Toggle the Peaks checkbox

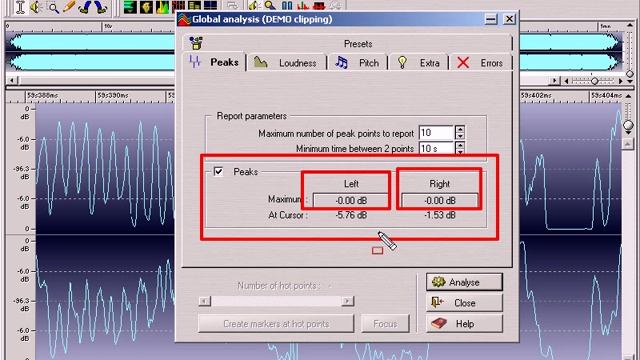pos(218,171)
